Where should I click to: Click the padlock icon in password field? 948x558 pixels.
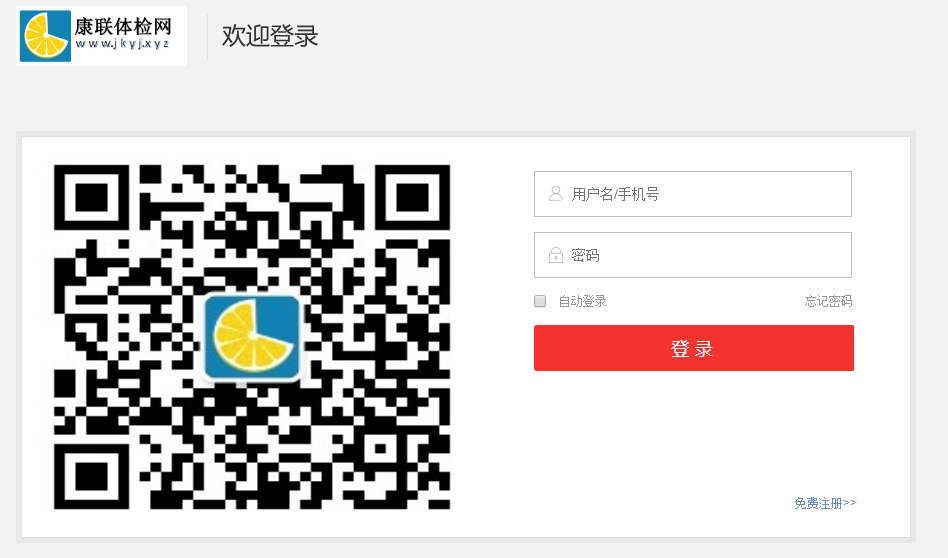tap(556, 255)
